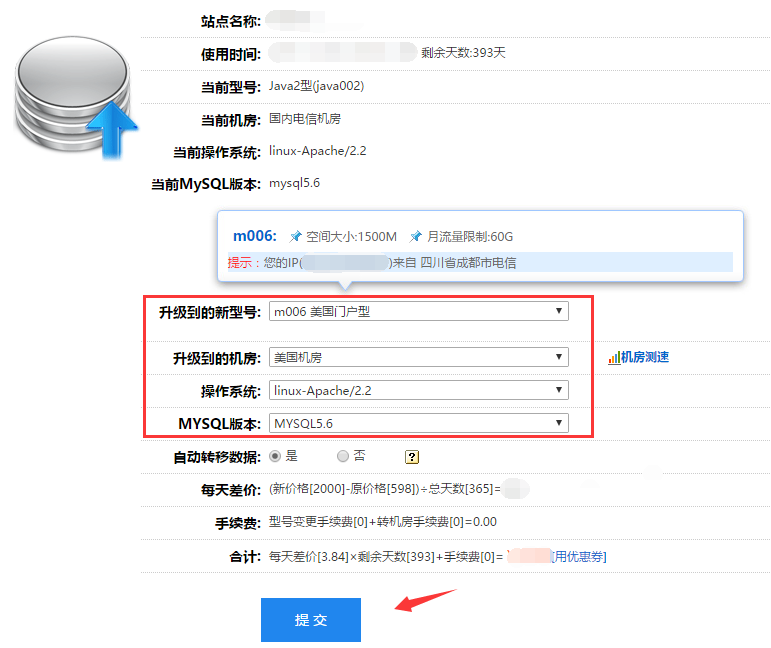Click the 剩余天数:393天 text

click(470, 53)
